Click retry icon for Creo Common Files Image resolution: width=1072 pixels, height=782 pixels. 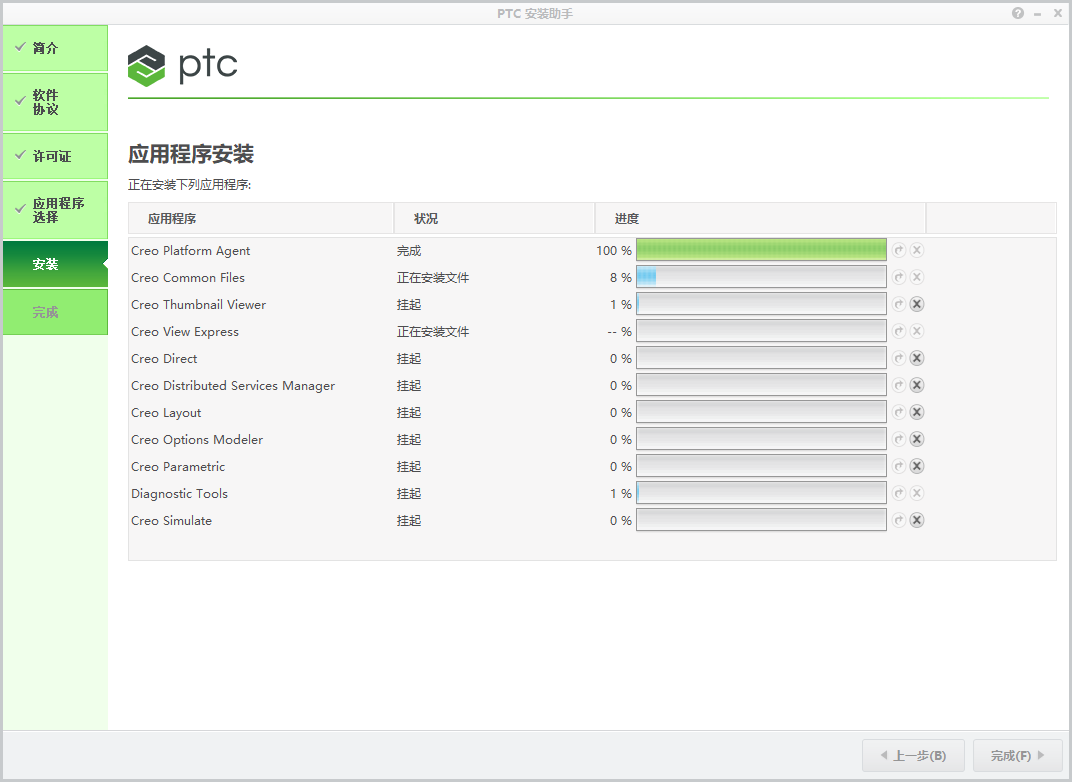click(899, 277)
